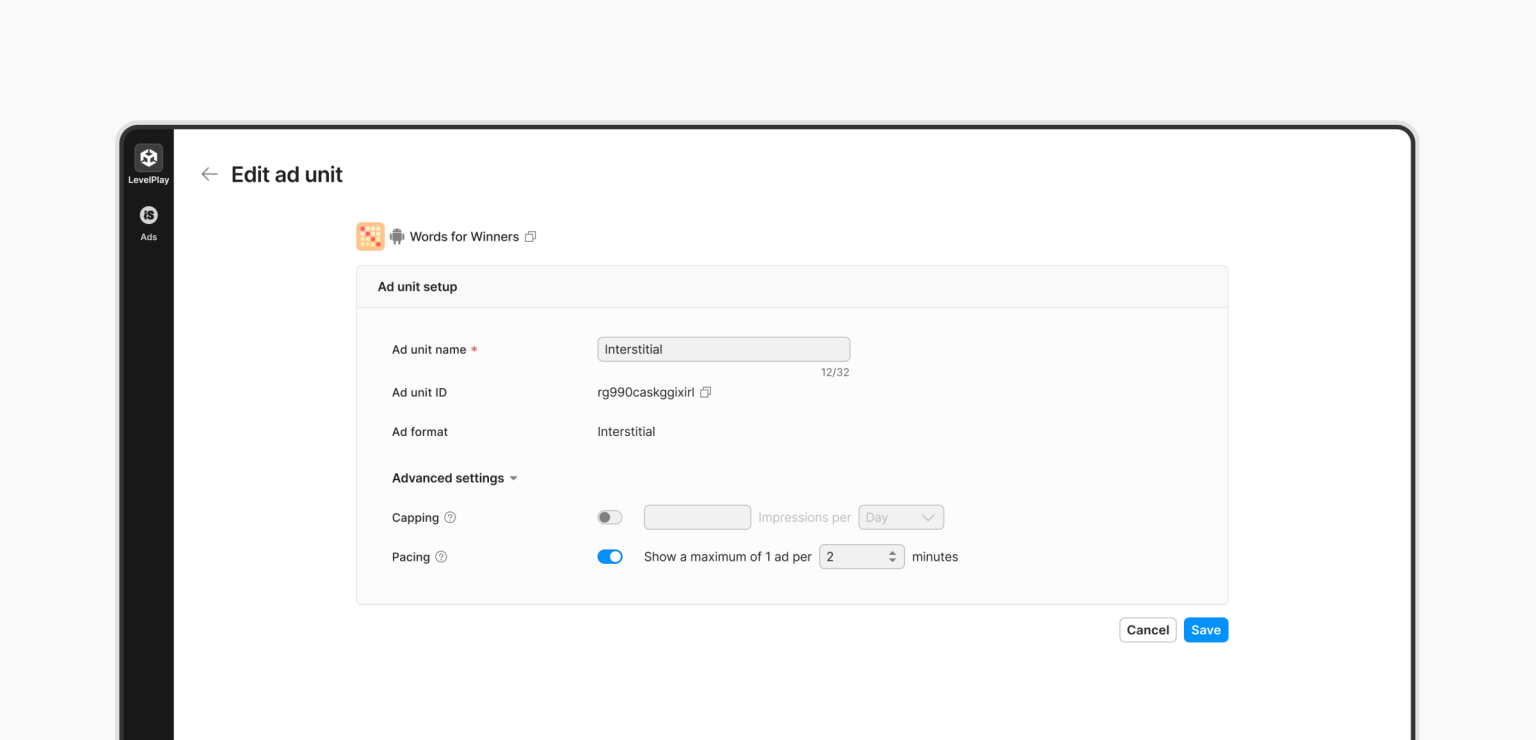This screenshot has width=1536, height=740.
Task: Enable the Capping toggle
Action: (x=610, y=516)
